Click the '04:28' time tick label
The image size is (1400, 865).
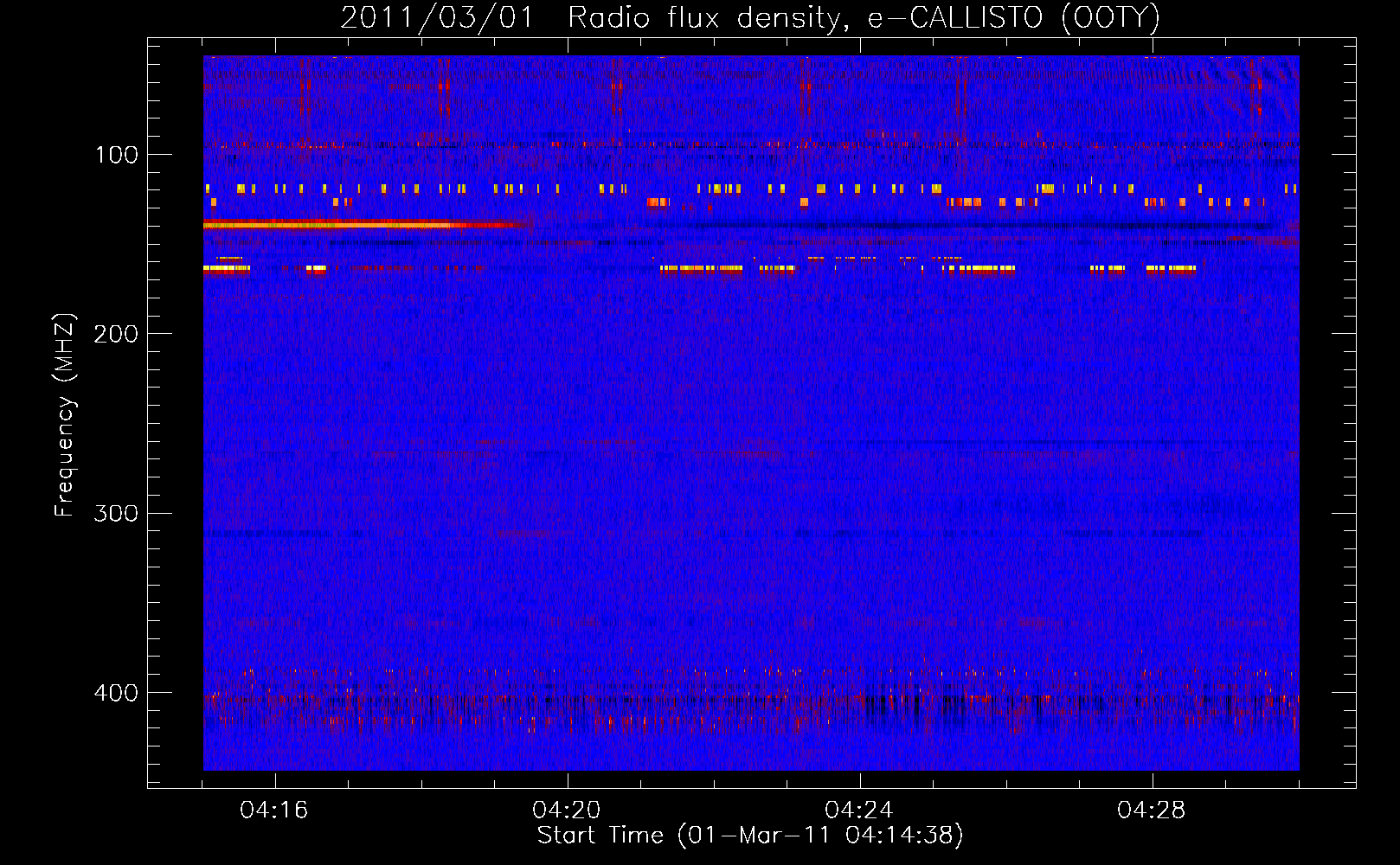pyautogui.click(x=1152, y=811)
